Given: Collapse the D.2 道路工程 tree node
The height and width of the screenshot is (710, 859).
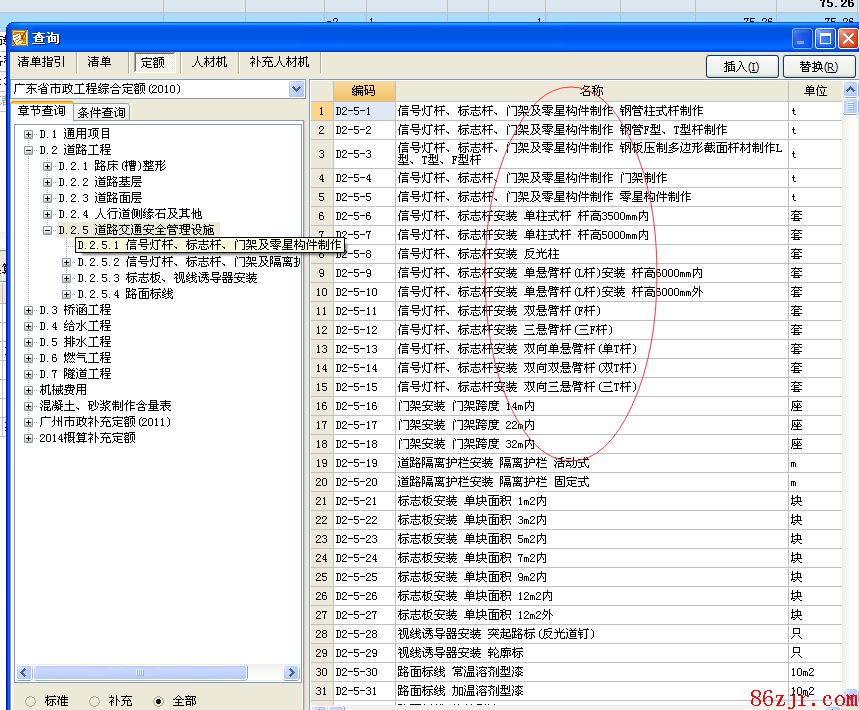Looking at the screenshot, I should coord(28,150).
